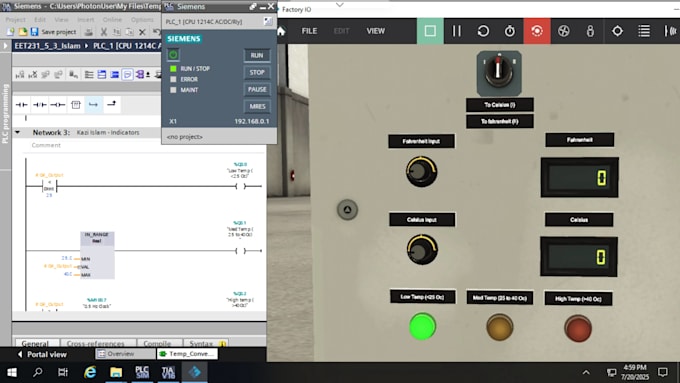Click the breadcrumb arrow after EET231_5_3_Islam
The height and width of the screenshot is (383, 680).
pyautogui.click(x=86, y=46)
